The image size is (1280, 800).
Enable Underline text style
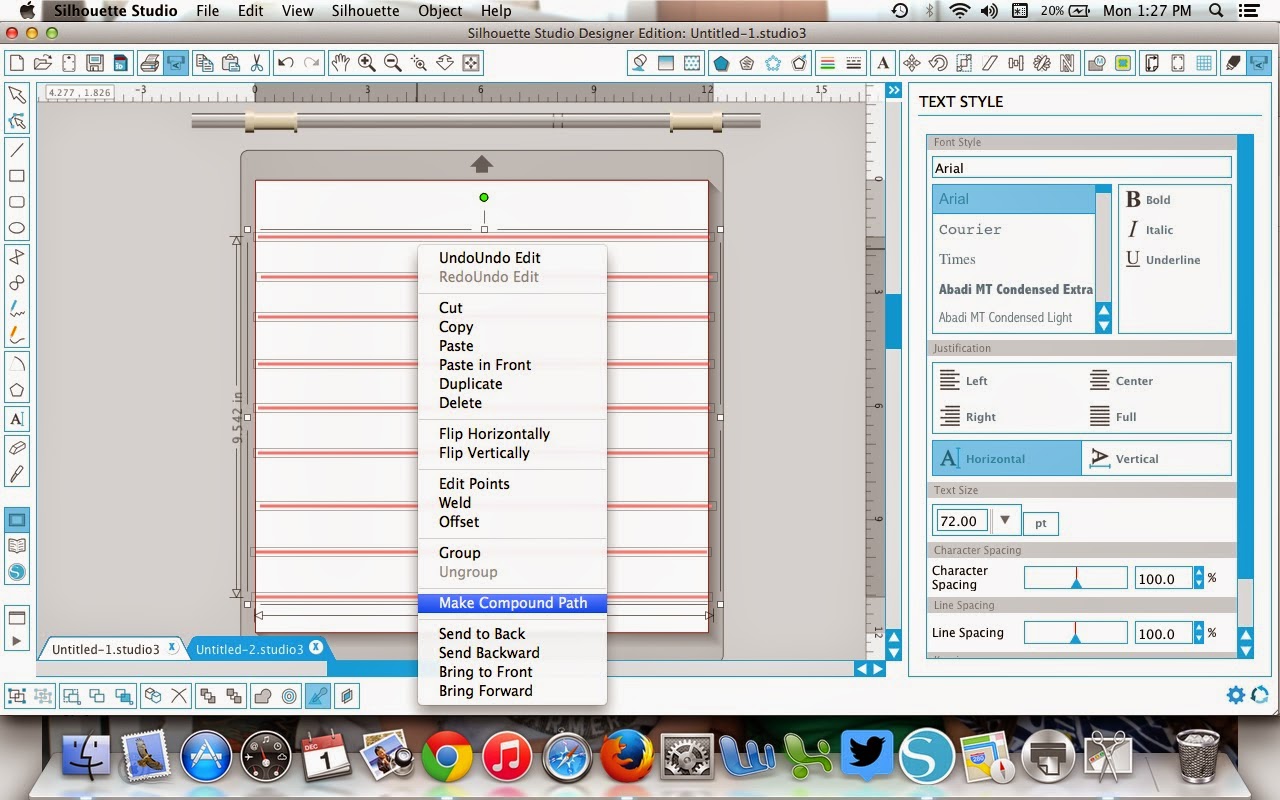point(1162,259)
